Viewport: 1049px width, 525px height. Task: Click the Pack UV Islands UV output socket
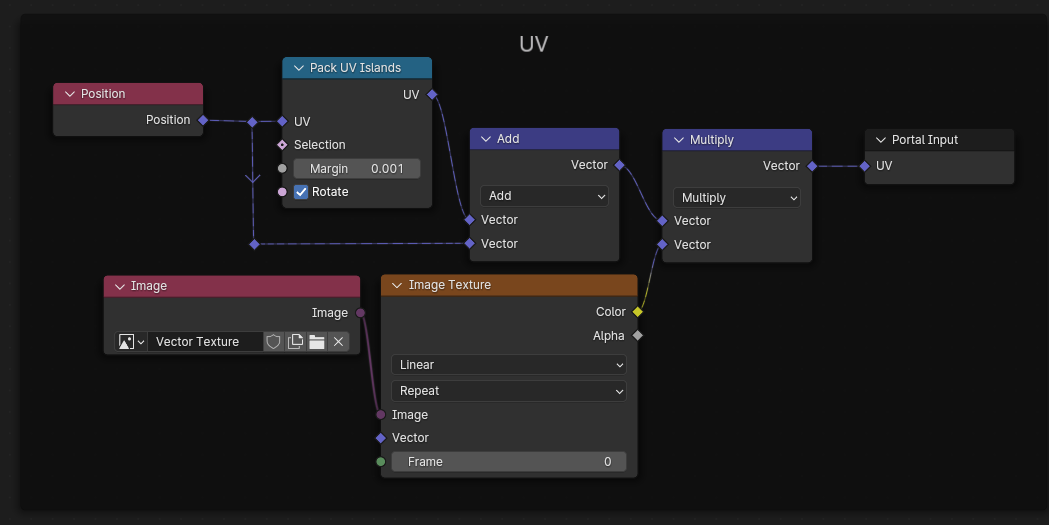coord(432,94)
